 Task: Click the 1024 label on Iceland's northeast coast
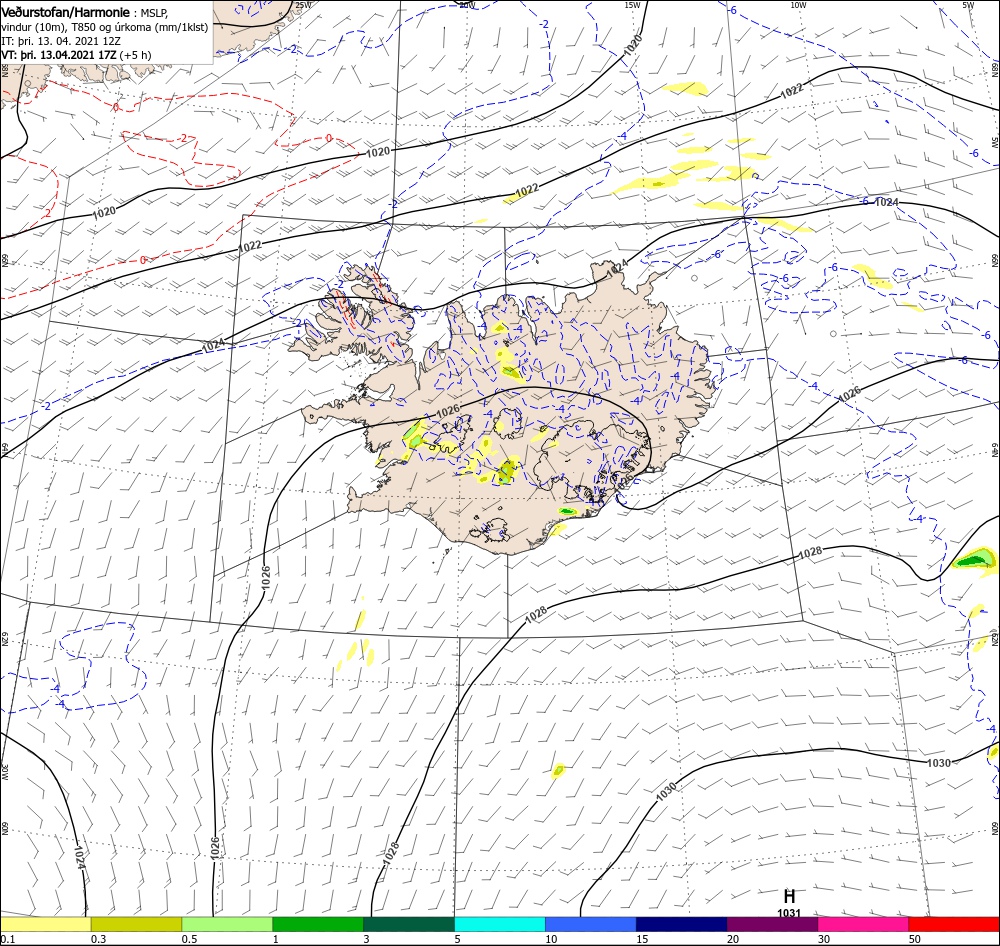(617, 268)
